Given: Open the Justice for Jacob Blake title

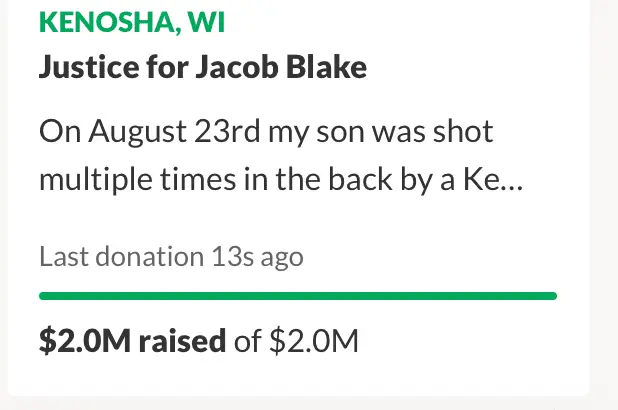Looking at the screenshot, I should coord(203,69).
